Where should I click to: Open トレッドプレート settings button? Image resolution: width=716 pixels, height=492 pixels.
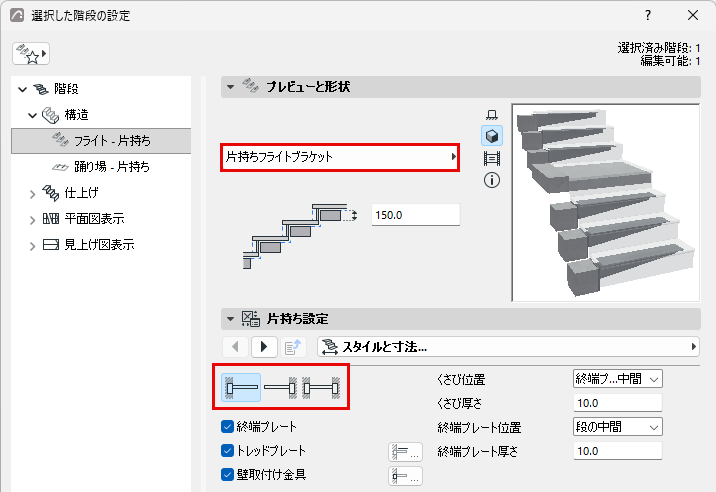pyautogui.click(x=405, y=452)
